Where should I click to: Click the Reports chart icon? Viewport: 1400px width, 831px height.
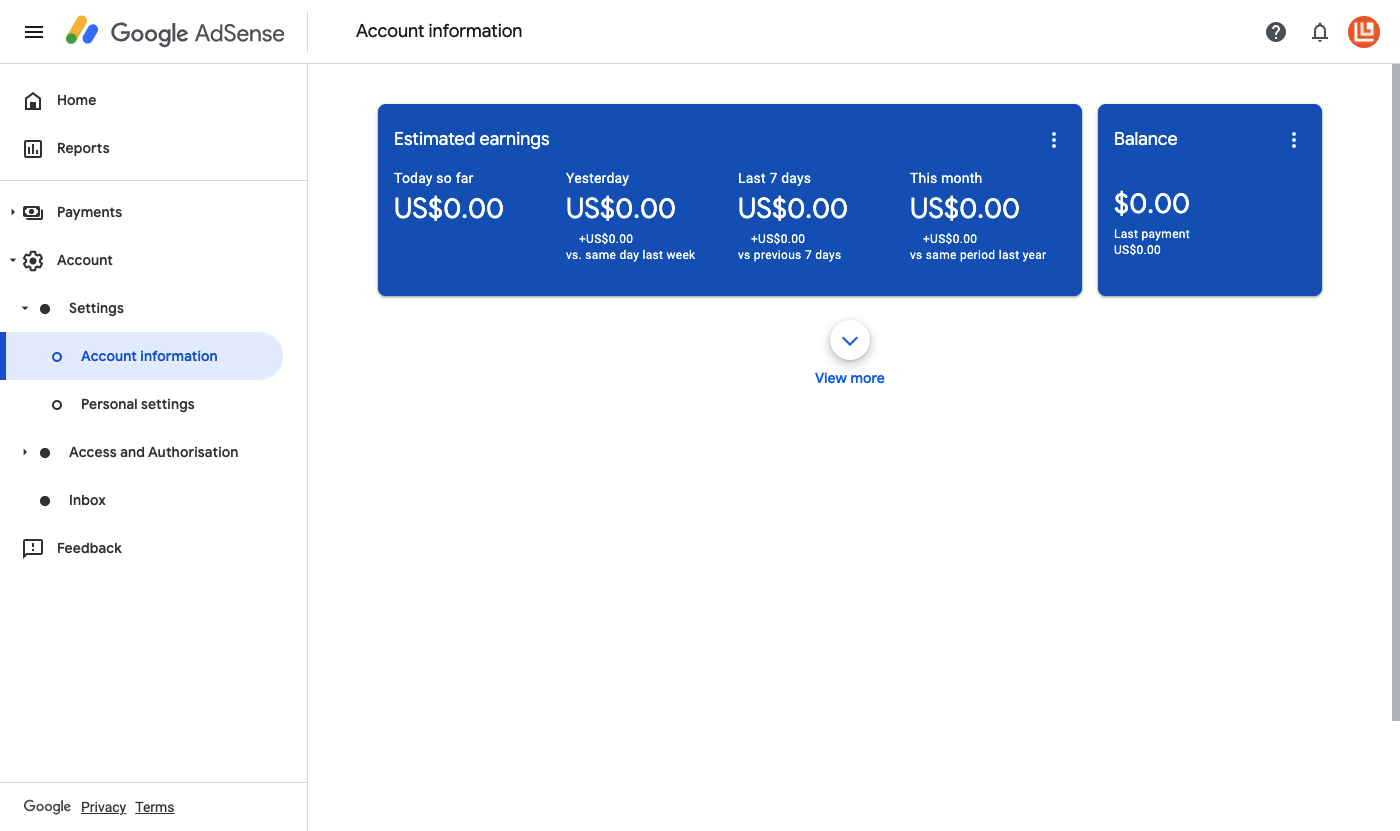[33, 148]
